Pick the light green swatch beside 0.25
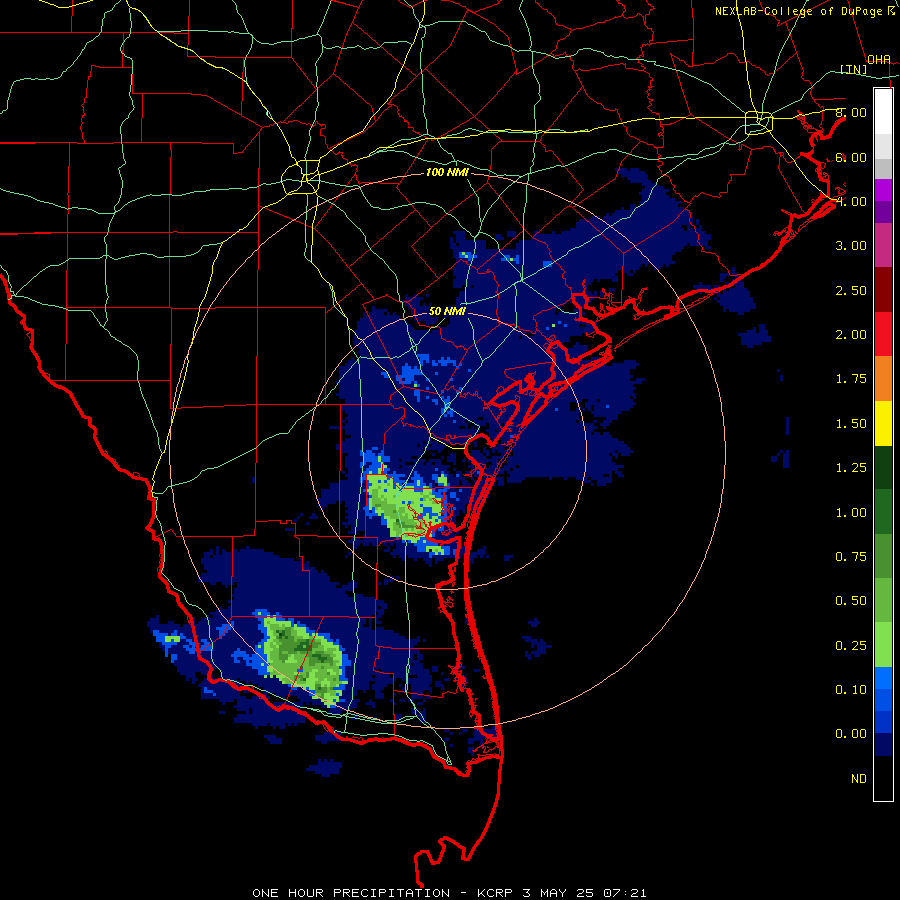900x900 pixels. (883, 645)
